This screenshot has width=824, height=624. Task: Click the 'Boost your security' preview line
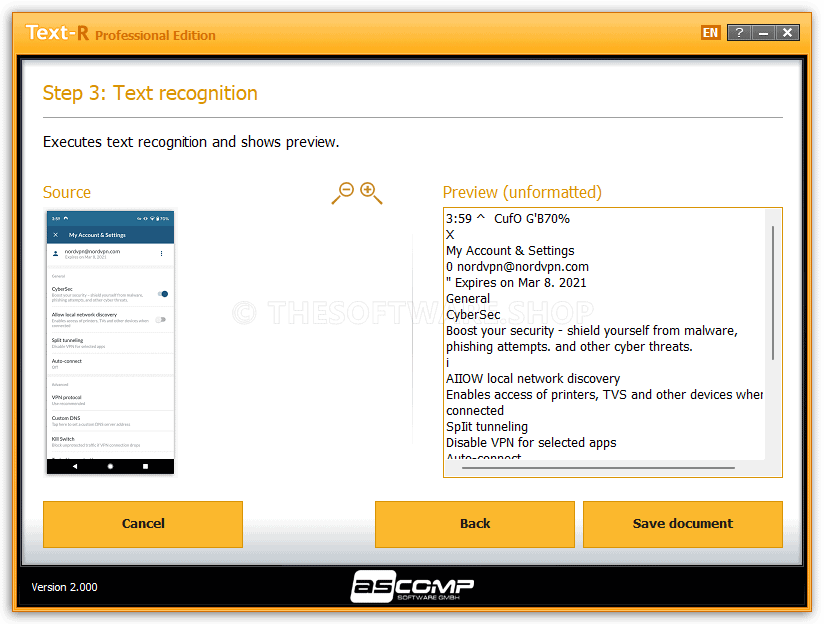click(592, 331)
